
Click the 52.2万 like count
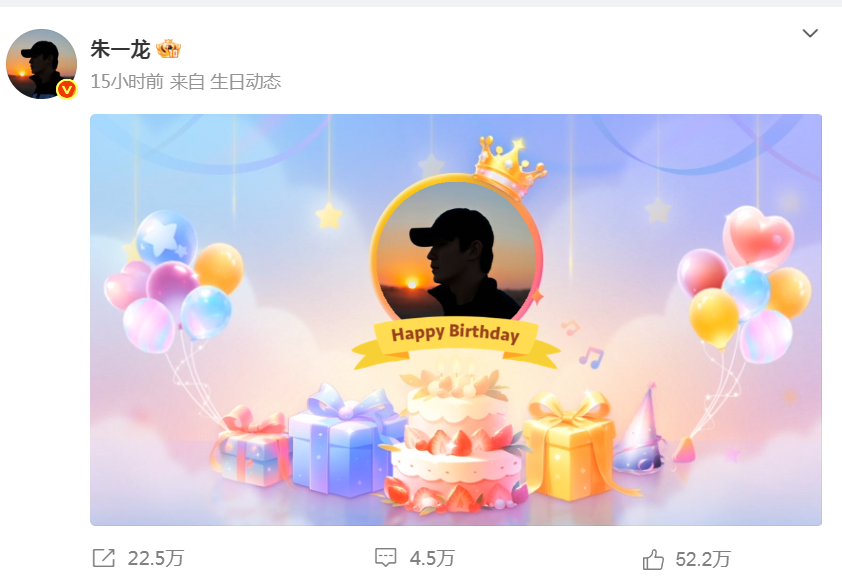point(702,559)
